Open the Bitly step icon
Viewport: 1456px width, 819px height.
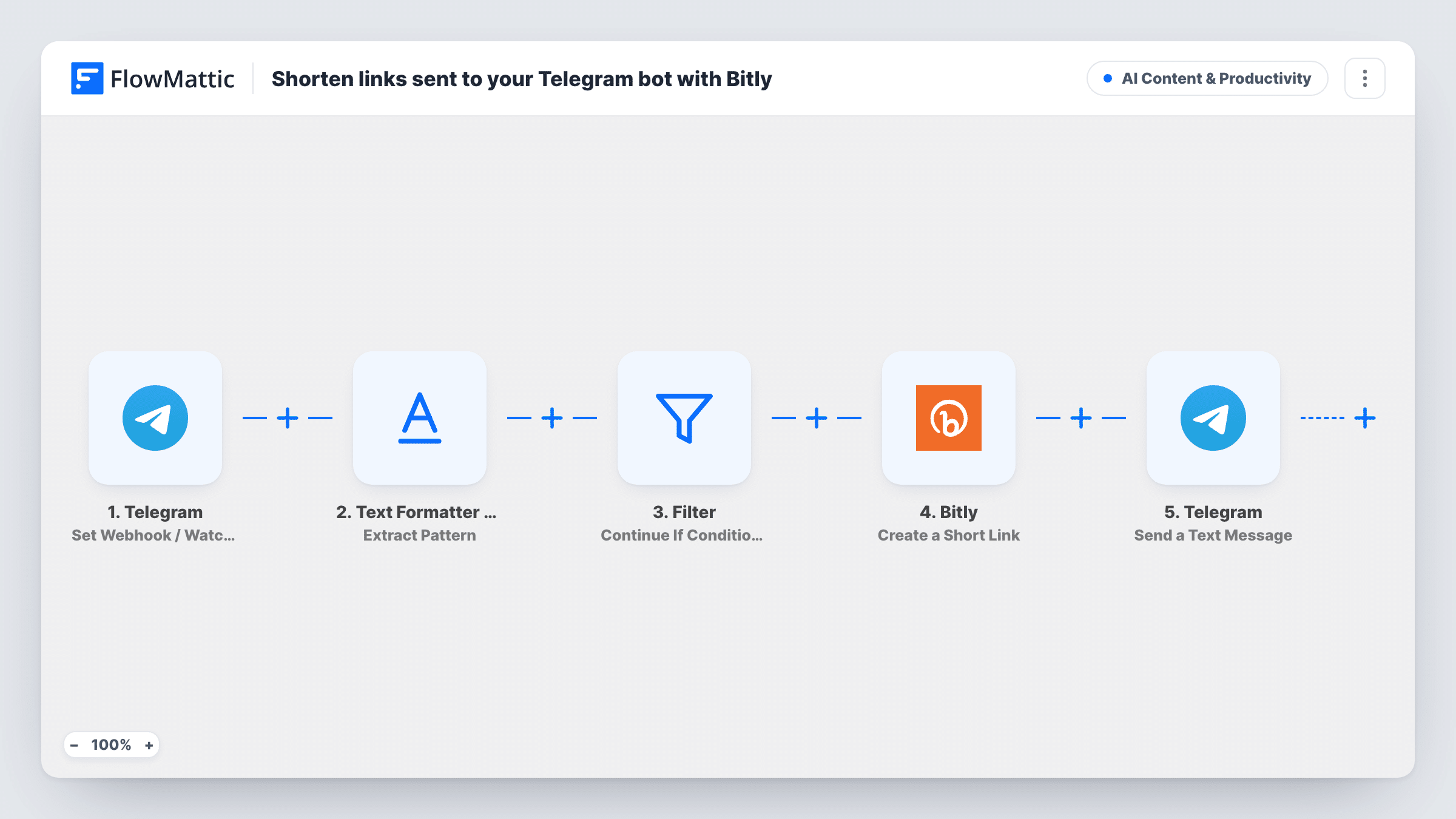[x=949, y=418]
